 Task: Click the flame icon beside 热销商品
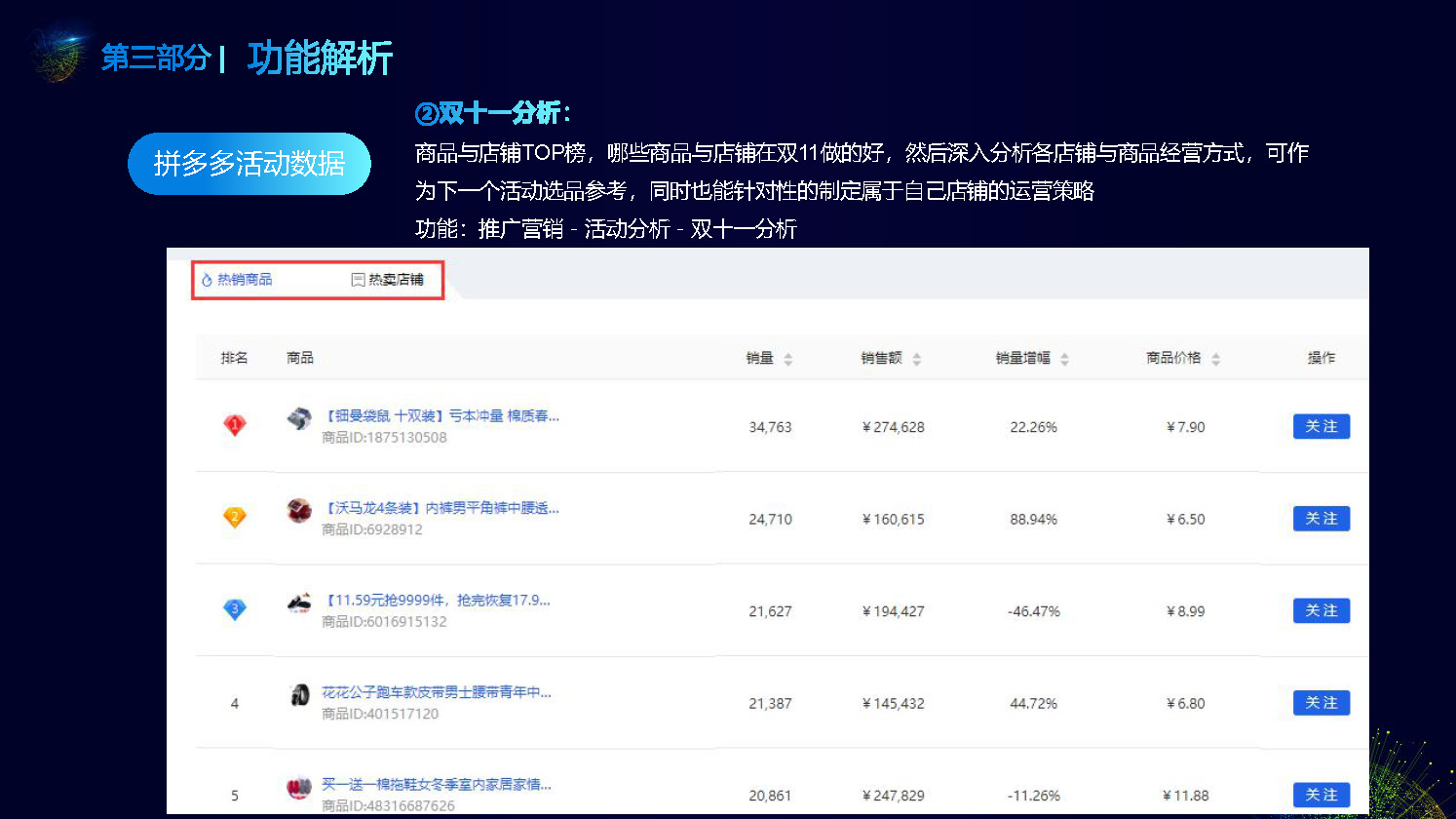tap(207, 280)
